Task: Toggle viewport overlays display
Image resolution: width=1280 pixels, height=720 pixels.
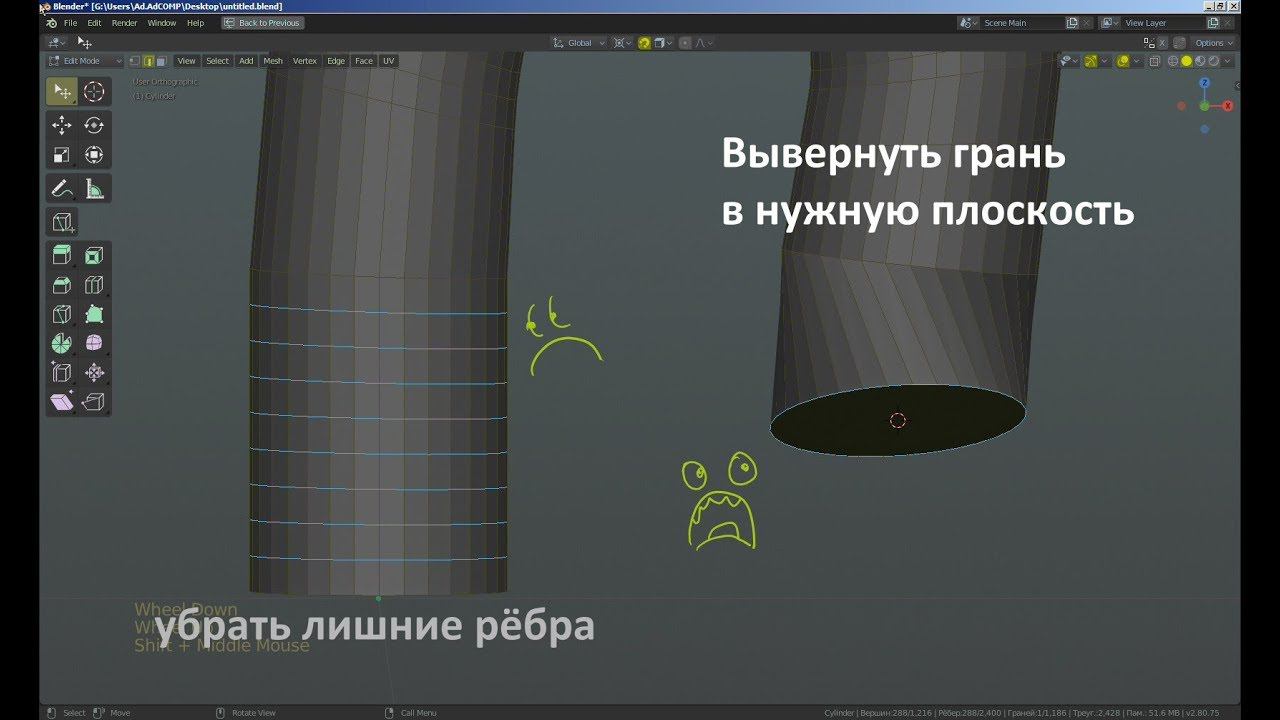Action: click(1122, 61)
